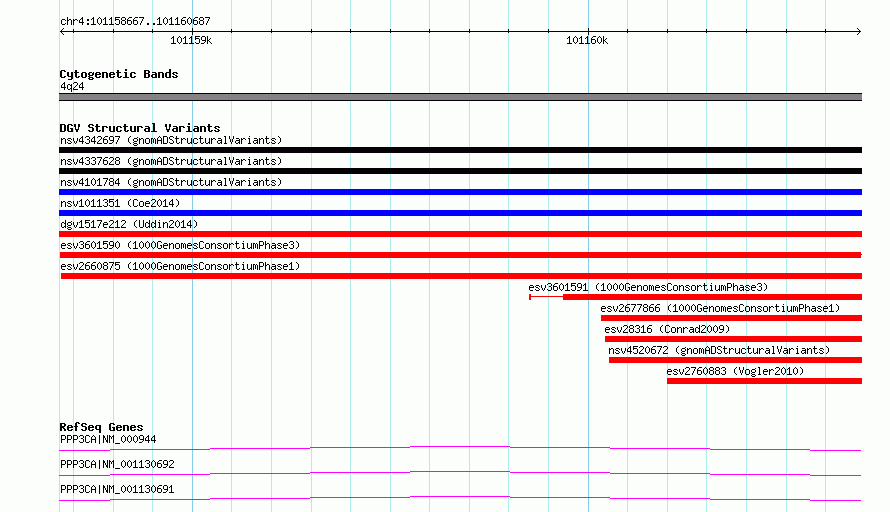Click the black bar under nsv4342697

(x=460, y=150)
